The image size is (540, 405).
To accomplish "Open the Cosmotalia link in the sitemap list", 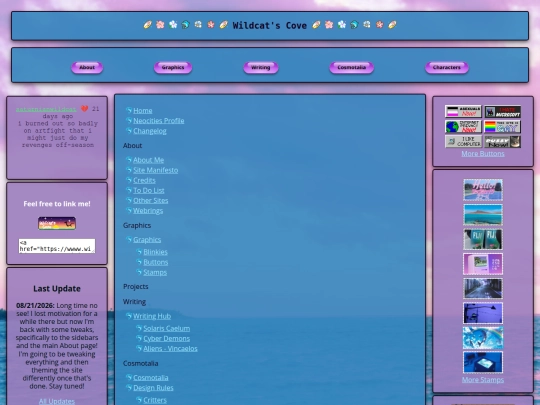I will click(151, 378).
